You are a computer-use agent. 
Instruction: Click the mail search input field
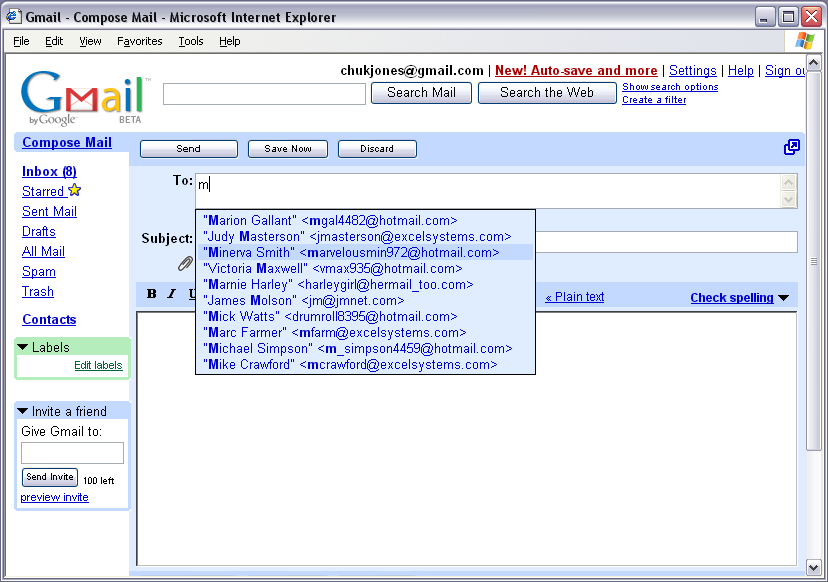tap(264, 94)
